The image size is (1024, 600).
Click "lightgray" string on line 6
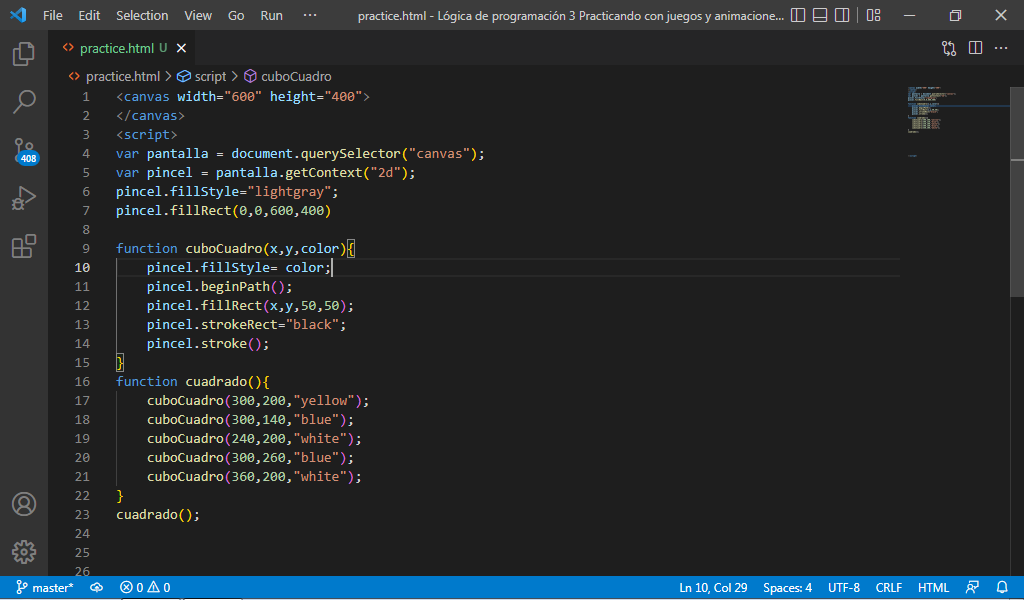point(289,192)
